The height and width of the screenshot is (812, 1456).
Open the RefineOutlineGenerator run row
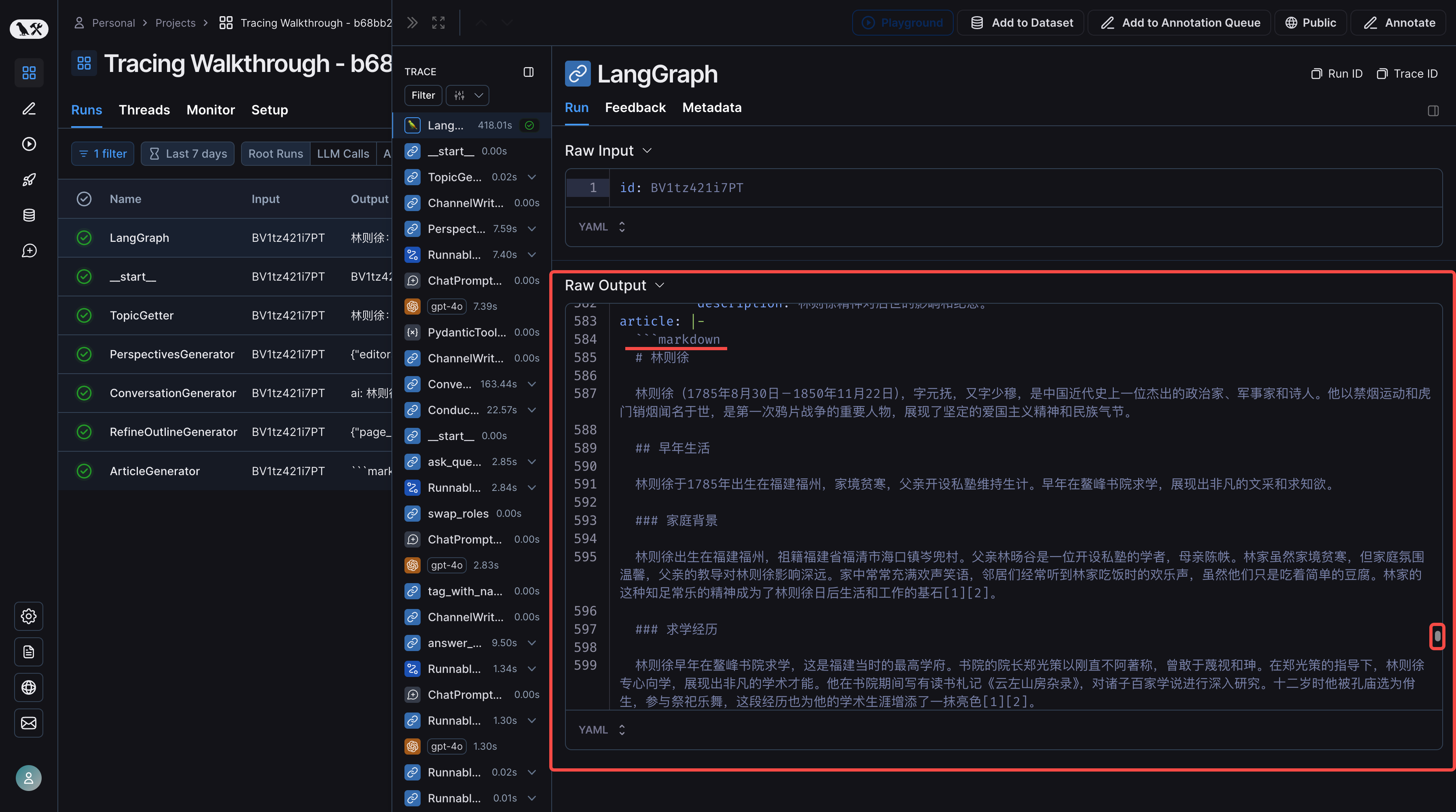[x=225, y=432]
